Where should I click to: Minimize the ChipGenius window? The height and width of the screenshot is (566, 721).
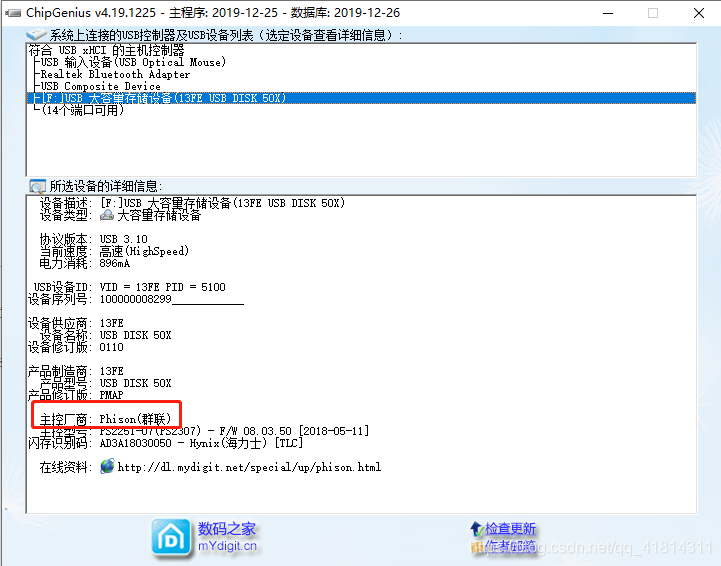[608, 13]
